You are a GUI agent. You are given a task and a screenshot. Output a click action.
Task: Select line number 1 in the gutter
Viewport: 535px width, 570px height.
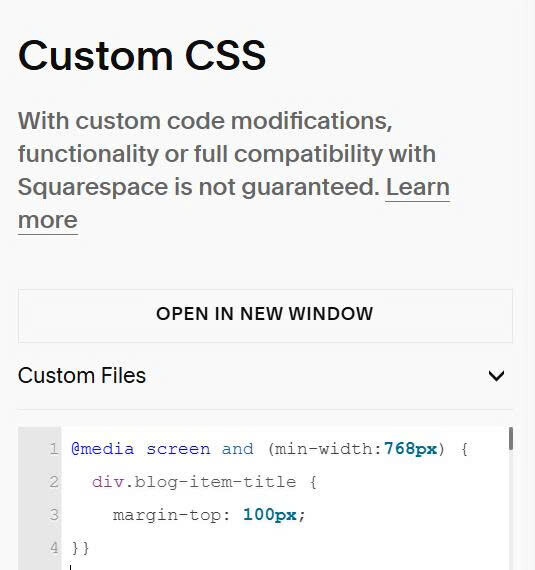click(x=54, y=449)
